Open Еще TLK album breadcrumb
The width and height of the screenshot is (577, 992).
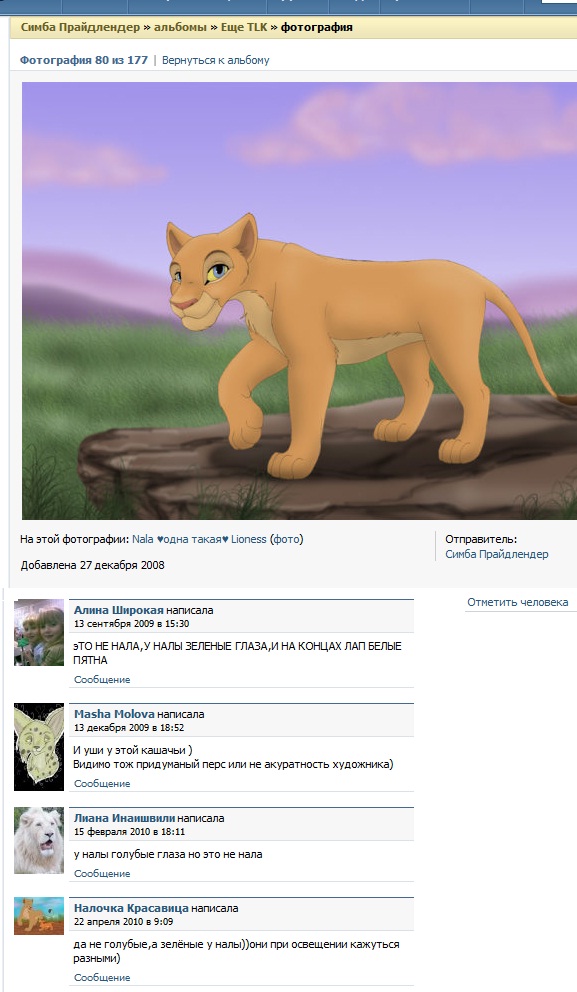[244, 27]
